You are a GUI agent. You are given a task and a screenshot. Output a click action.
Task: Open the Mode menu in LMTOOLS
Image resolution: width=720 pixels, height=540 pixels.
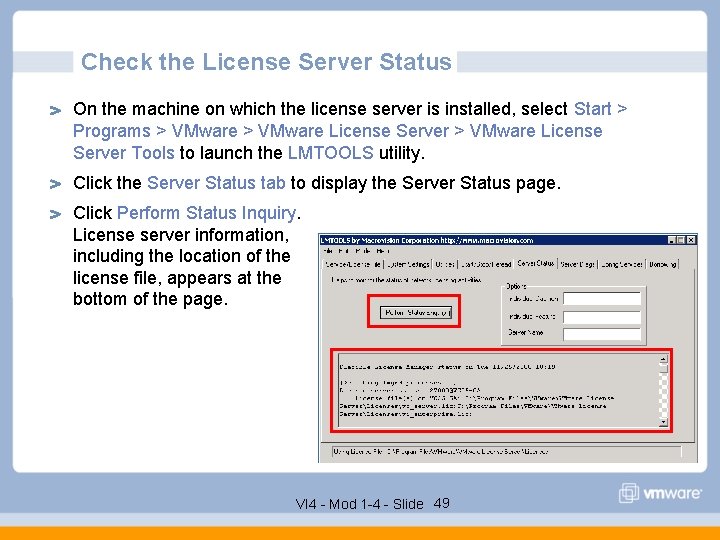[363, 251]
